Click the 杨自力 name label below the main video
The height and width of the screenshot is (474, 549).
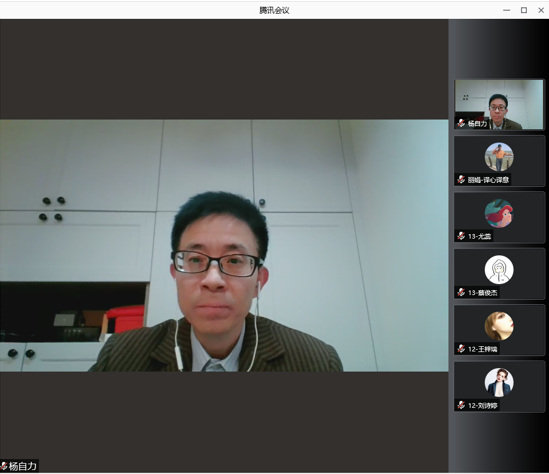pos(23,466)
